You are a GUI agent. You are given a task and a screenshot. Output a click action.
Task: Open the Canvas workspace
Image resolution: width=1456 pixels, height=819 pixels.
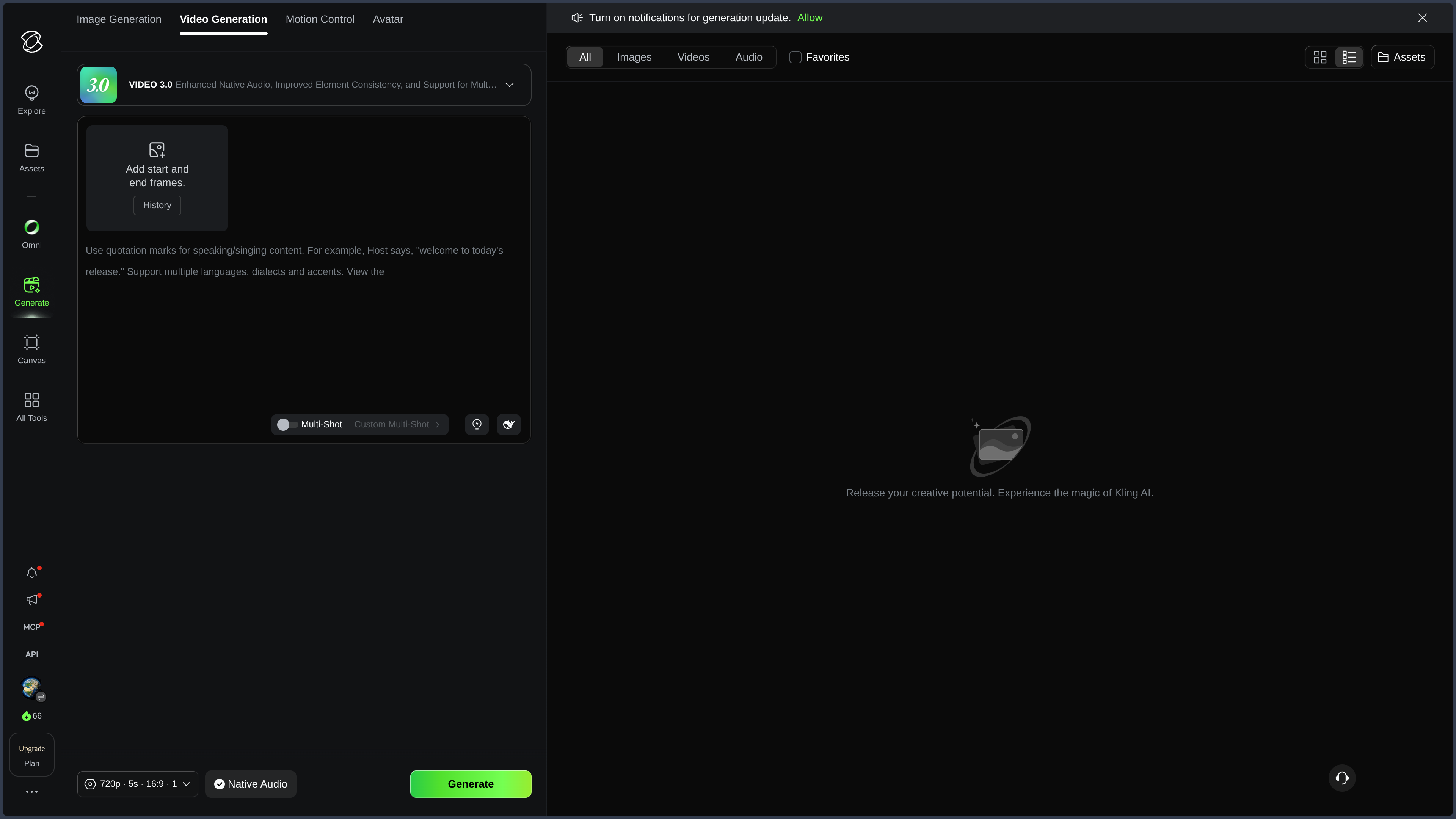tap(31, 349)
